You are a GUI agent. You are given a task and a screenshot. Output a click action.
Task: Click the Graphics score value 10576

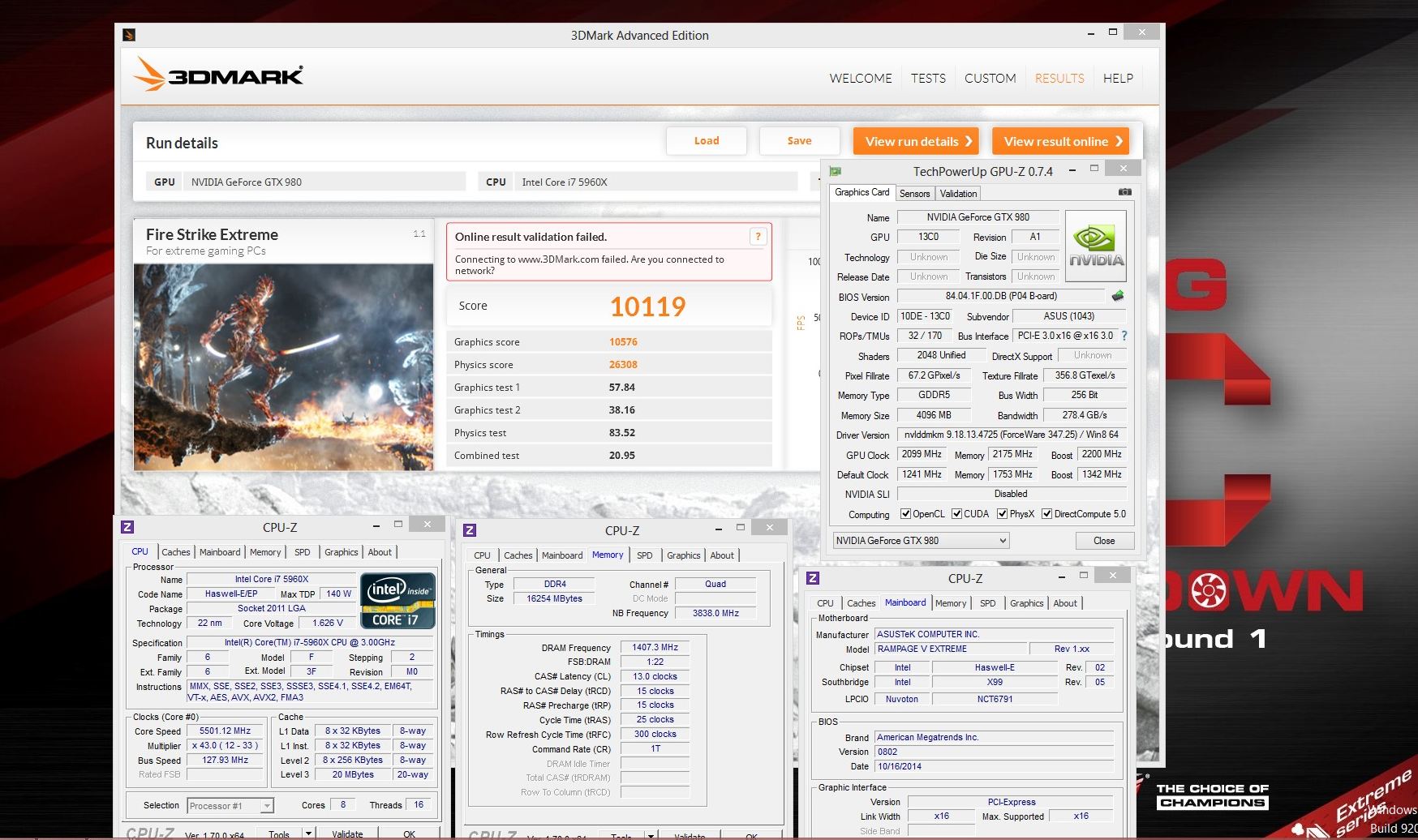[x=623, y=342]
